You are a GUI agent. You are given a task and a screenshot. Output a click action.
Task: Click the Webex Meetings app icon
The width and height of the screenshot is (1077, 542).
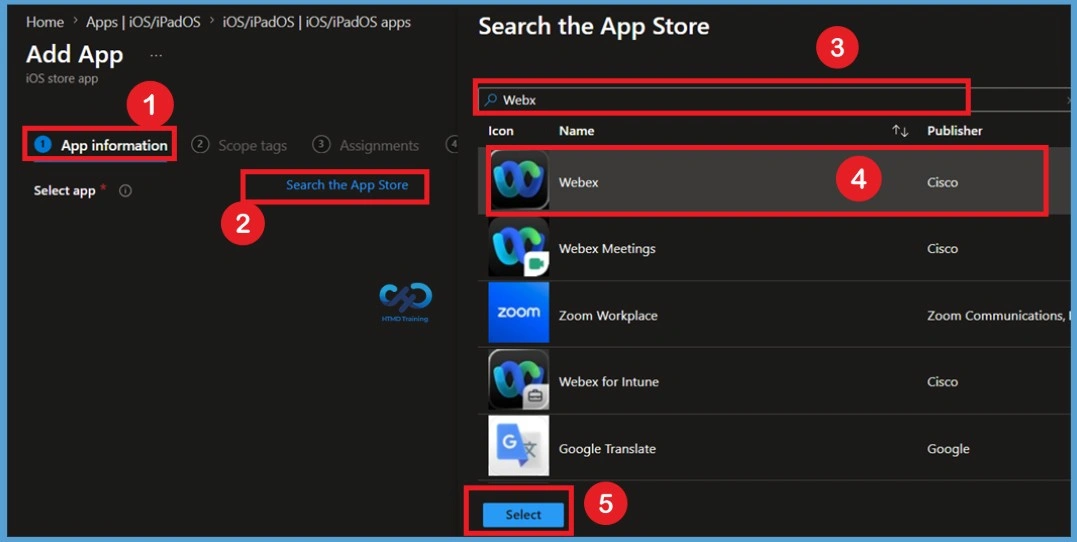coord(519,247)
